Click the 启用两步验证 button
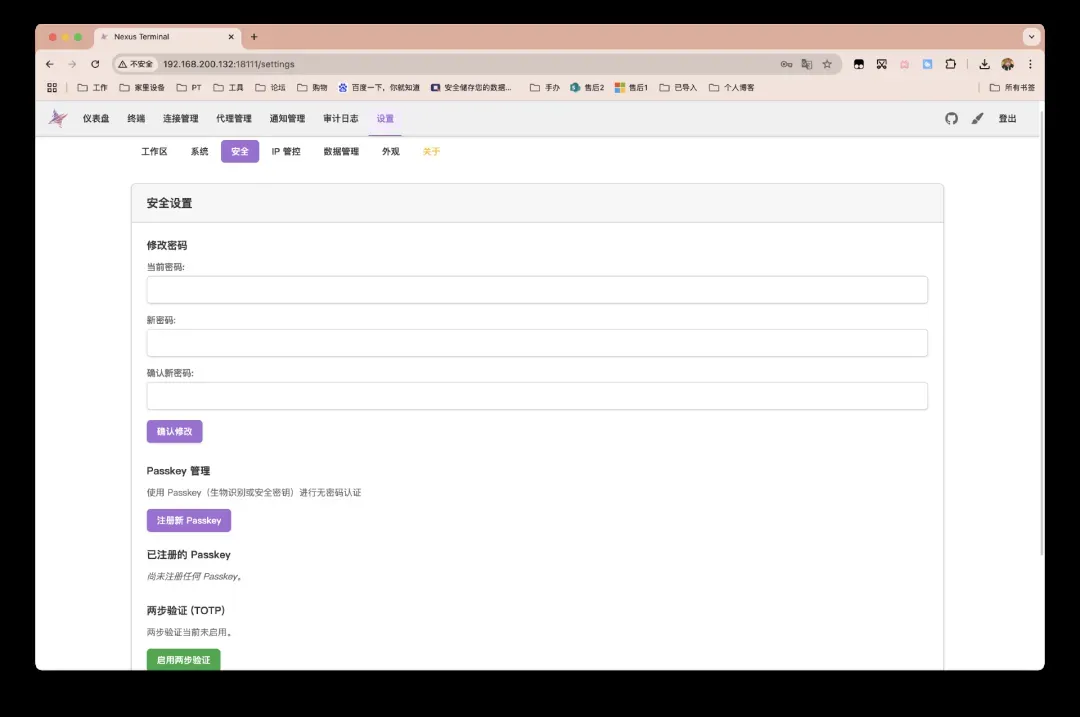 click(x=183, y=660)
